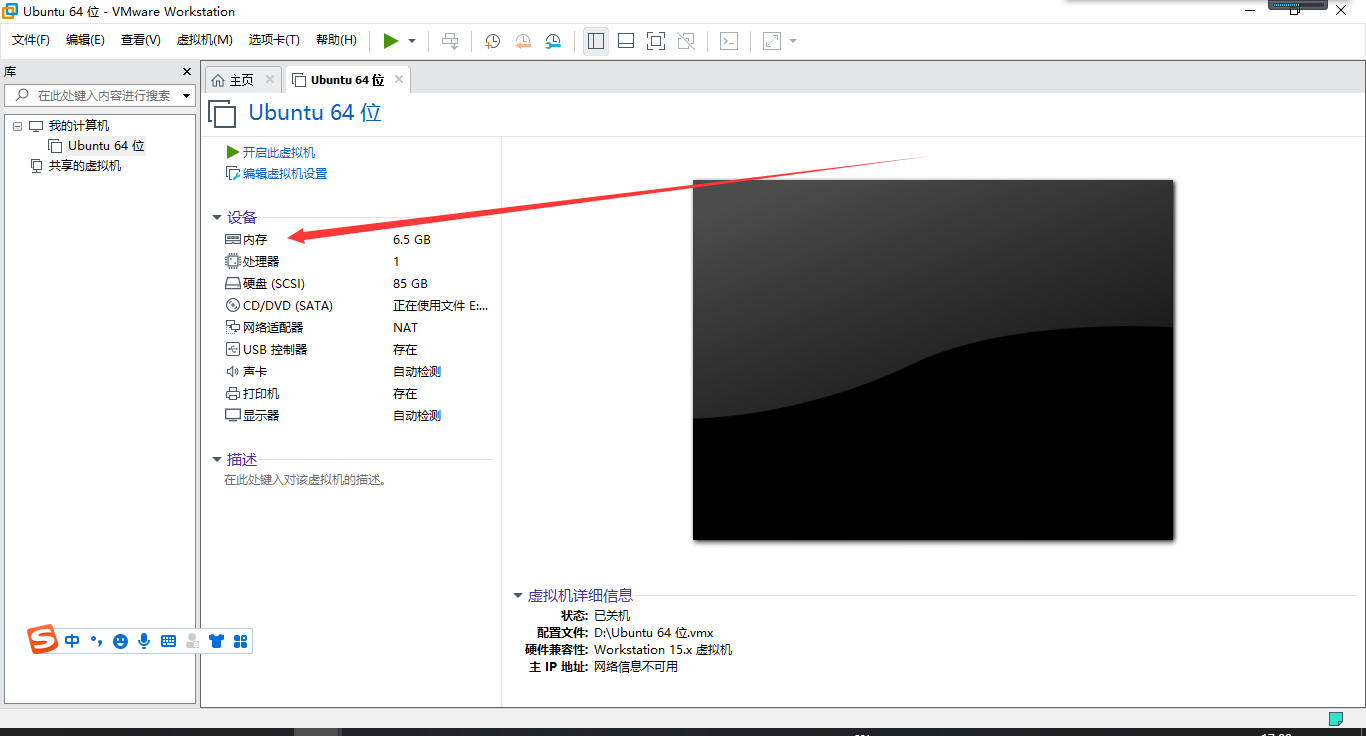Open the console view toolbar icon
This screenshot has height=736, width=1366.
coord(730,41)
